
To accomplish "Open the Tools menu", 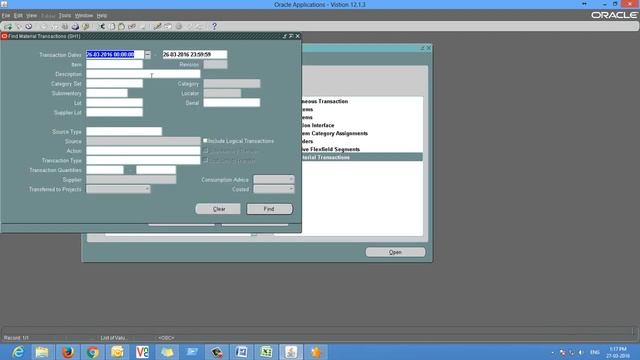I will click(x=64, y=16).
